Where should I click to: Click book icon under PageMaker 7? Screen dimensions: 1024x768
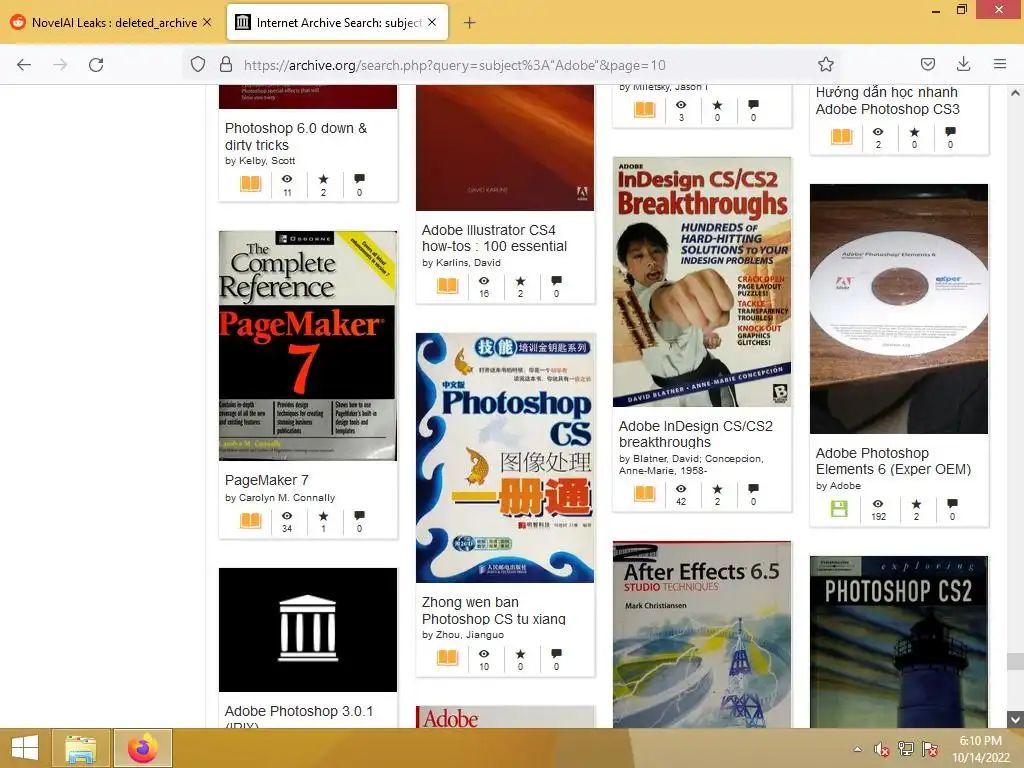251,520
